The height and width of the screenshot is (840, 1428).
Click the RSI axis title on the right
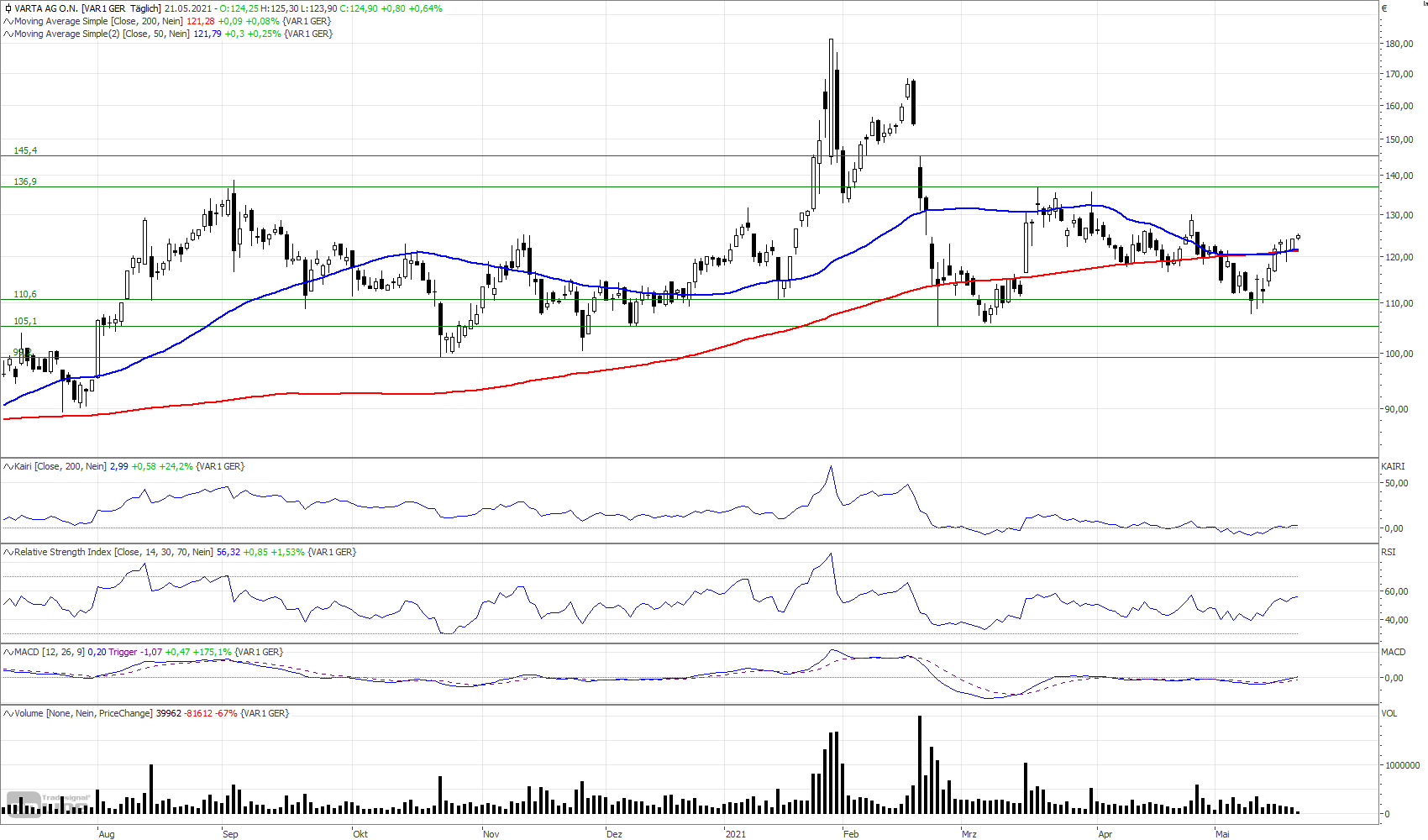point(1389,552)
